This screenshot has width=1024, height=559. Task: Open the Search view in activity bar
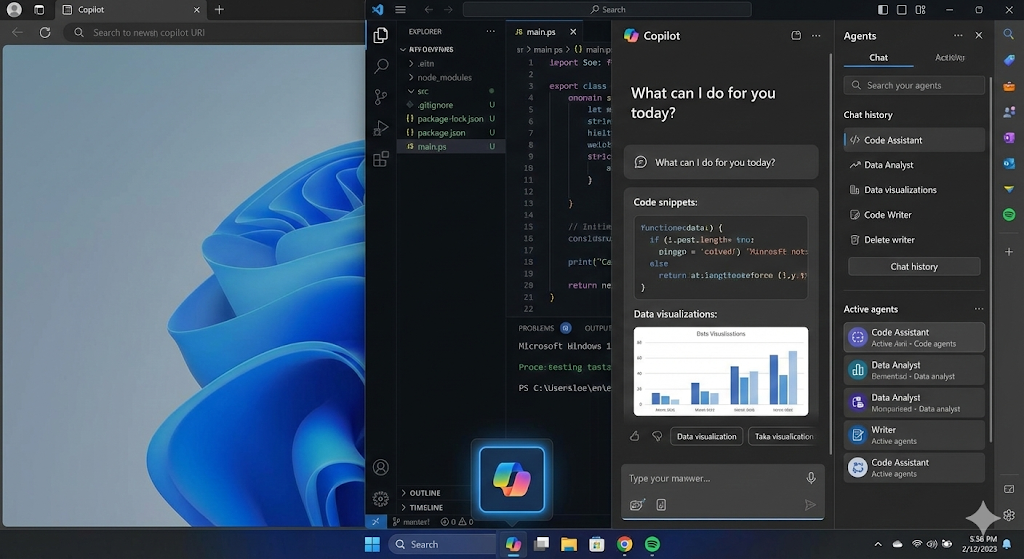coord(381,66)
